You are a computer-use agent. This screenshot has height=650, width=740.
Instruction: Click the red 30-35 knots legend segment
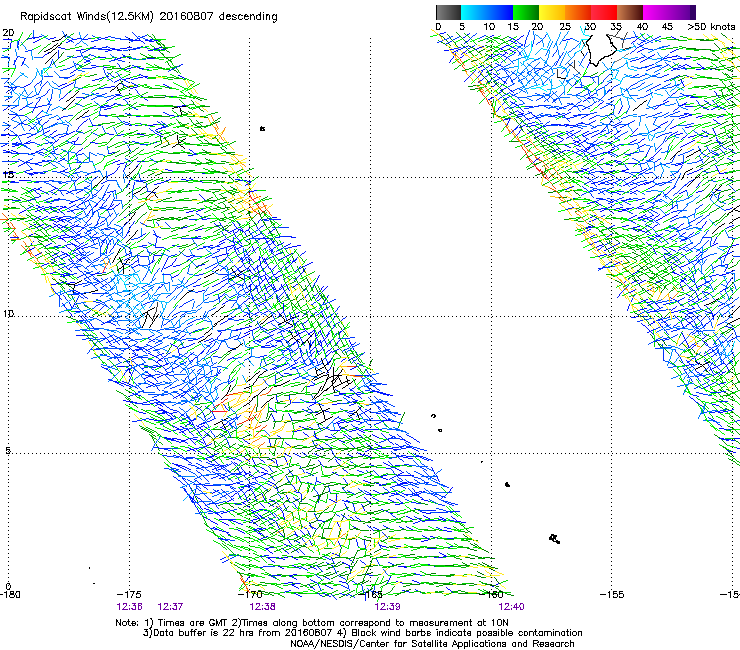604,12
